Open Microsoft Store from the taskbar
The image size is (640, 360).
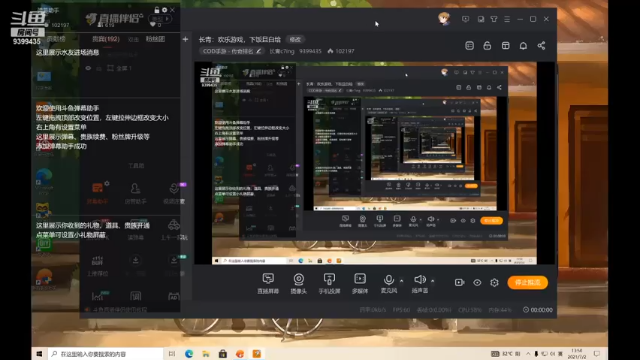tap(222, 354)
